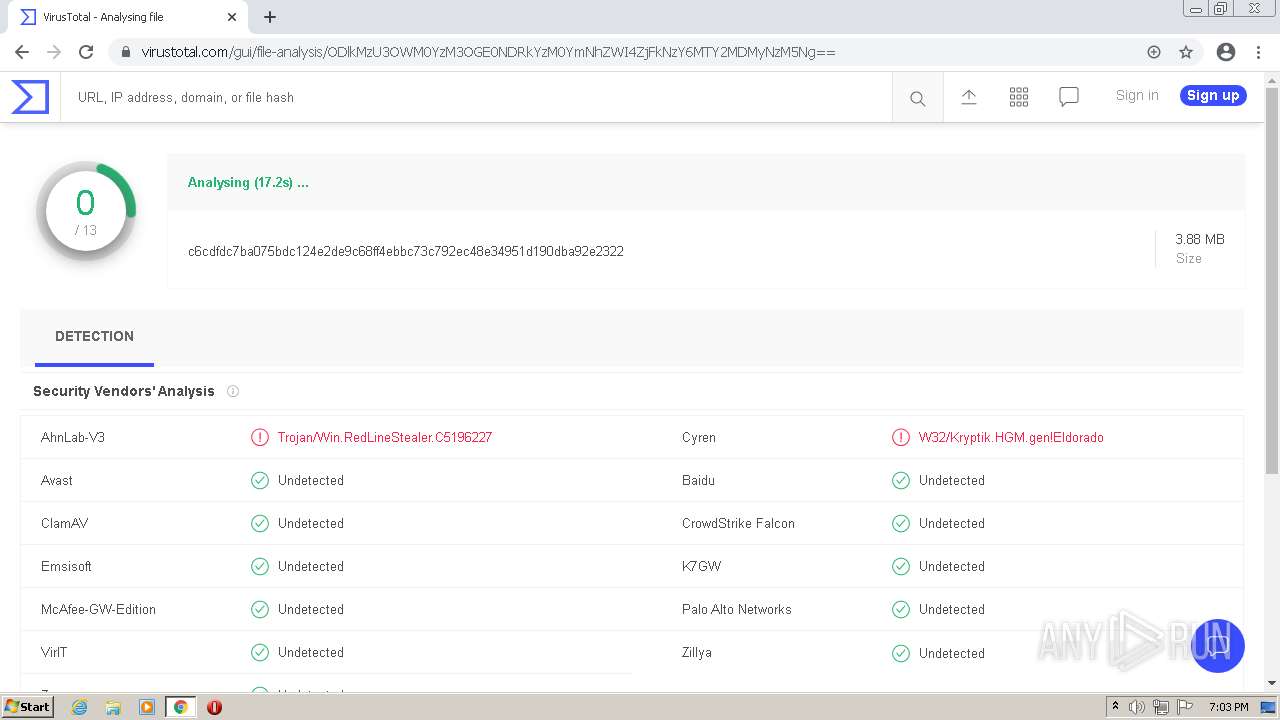Click the system clock showing 7:03 PM
This screenshot has height=720, width=1280.
tap(1229, 707)
